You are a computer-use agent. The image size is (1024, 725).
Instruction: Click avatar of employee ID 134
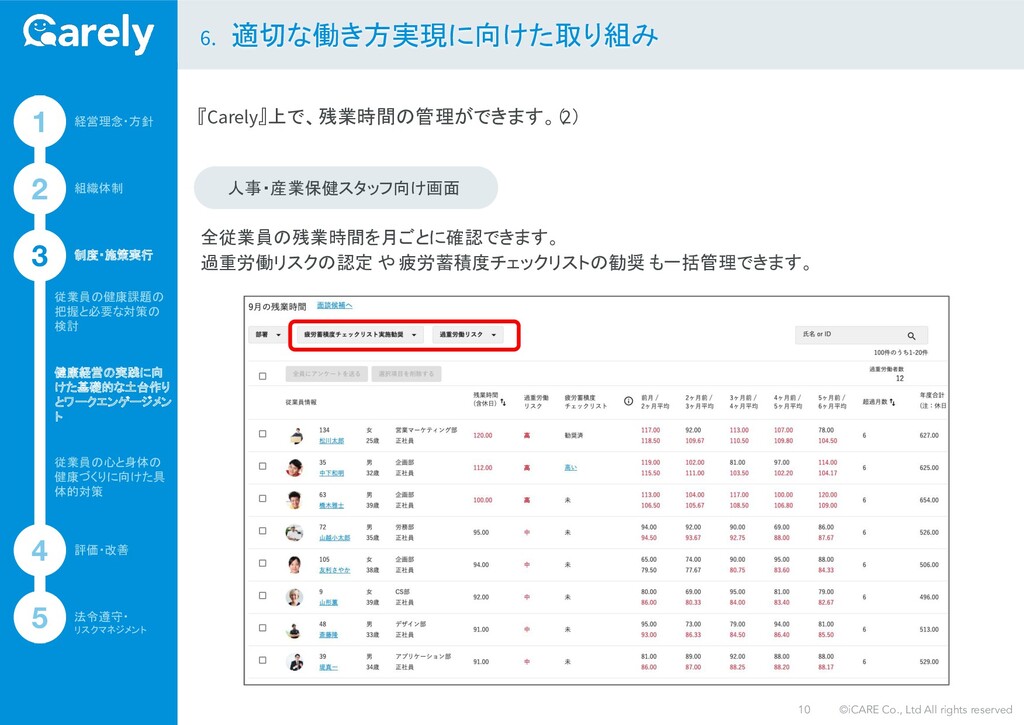click(296, 436)
